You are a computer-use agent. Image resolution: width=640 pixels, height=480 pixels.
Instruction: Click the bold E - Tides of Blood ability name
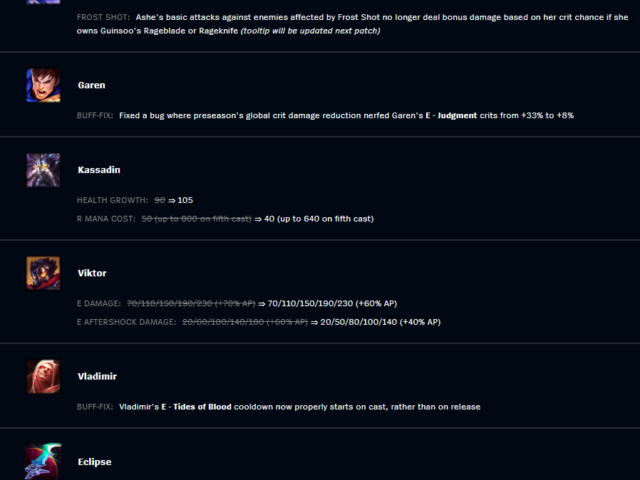coord(196,407)
